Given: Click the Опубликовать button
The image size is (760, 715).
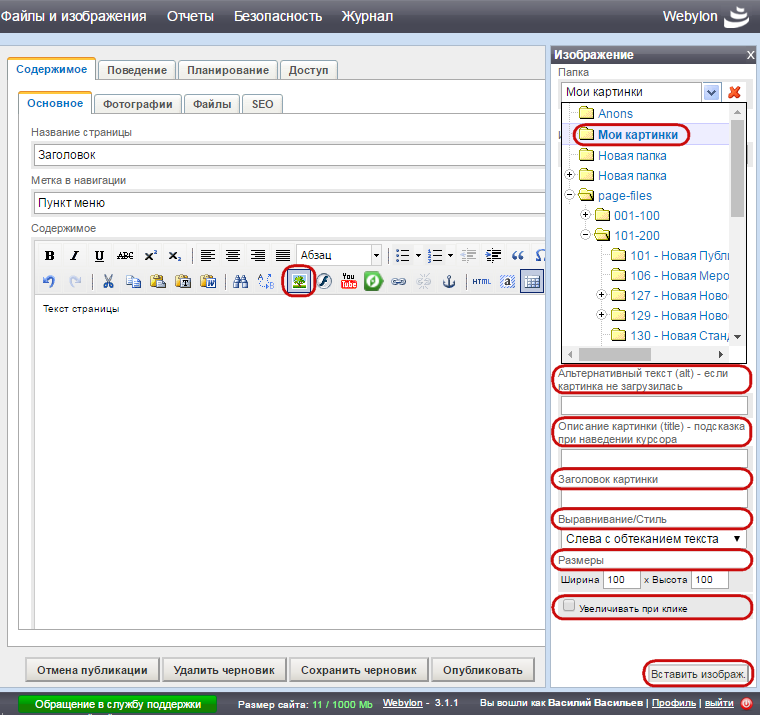Looking at the screenshot, I should [x=483, y=670].
